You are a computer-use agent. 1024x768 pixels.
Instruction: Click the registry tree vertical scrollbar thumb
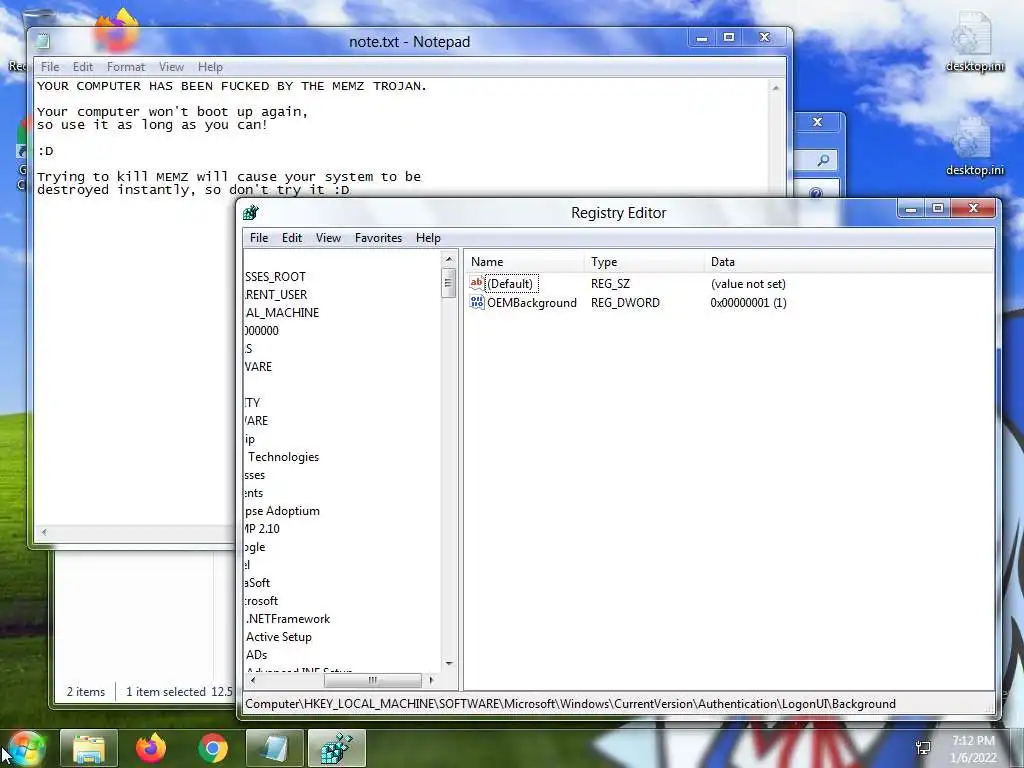[449, 283]
